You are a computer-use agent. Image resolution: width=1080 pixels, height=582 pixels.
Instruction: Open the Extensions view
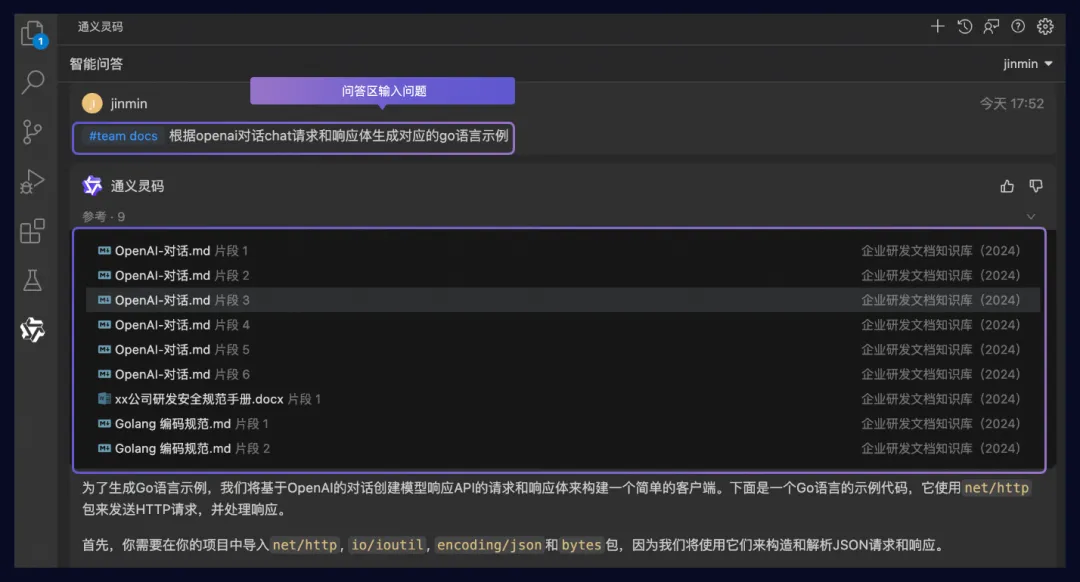[30, 229]
